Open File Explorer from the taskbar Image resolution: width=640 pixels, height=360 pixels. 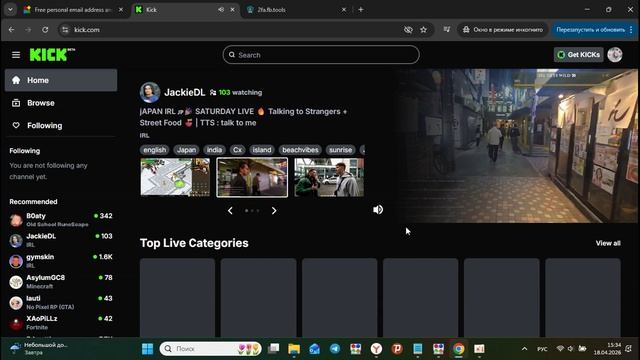(294, 349)
